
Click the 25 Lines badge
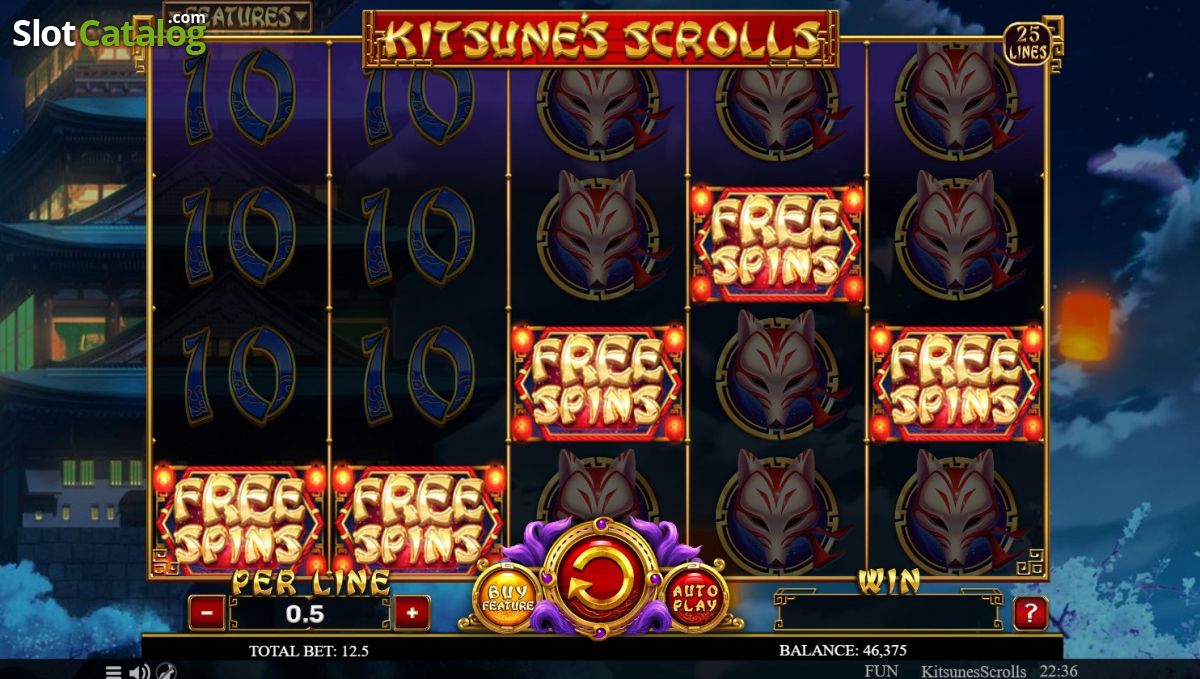(1027, 44)
